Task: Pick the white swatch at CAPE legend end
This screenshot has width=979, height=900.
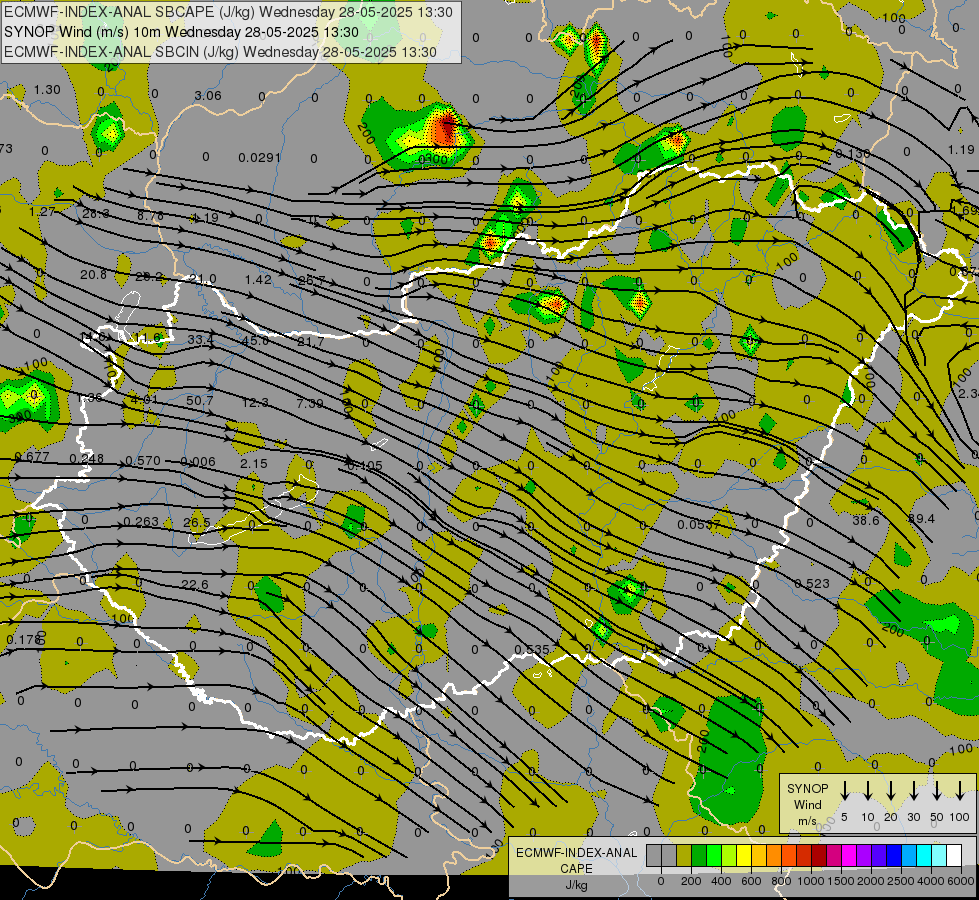Action: click(x=955, y=856)
